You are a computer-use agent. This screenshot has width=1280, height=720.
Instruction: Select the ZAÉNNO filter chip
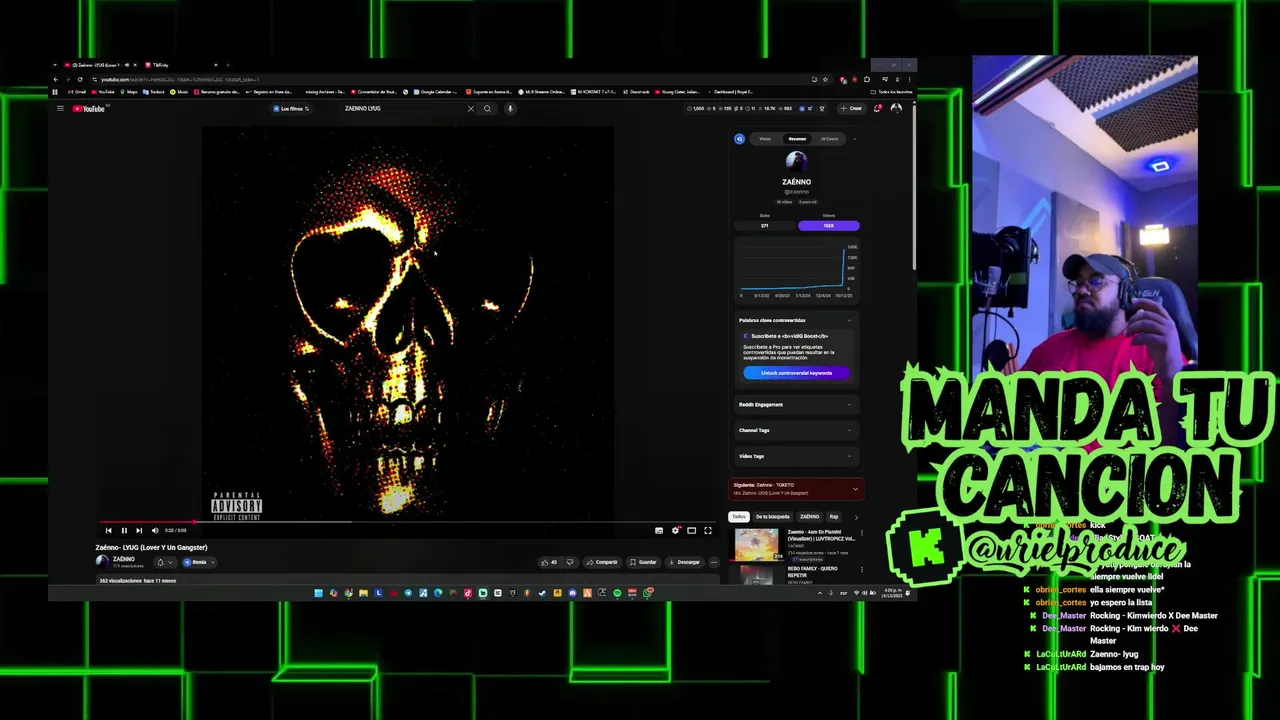click(809, 517)
